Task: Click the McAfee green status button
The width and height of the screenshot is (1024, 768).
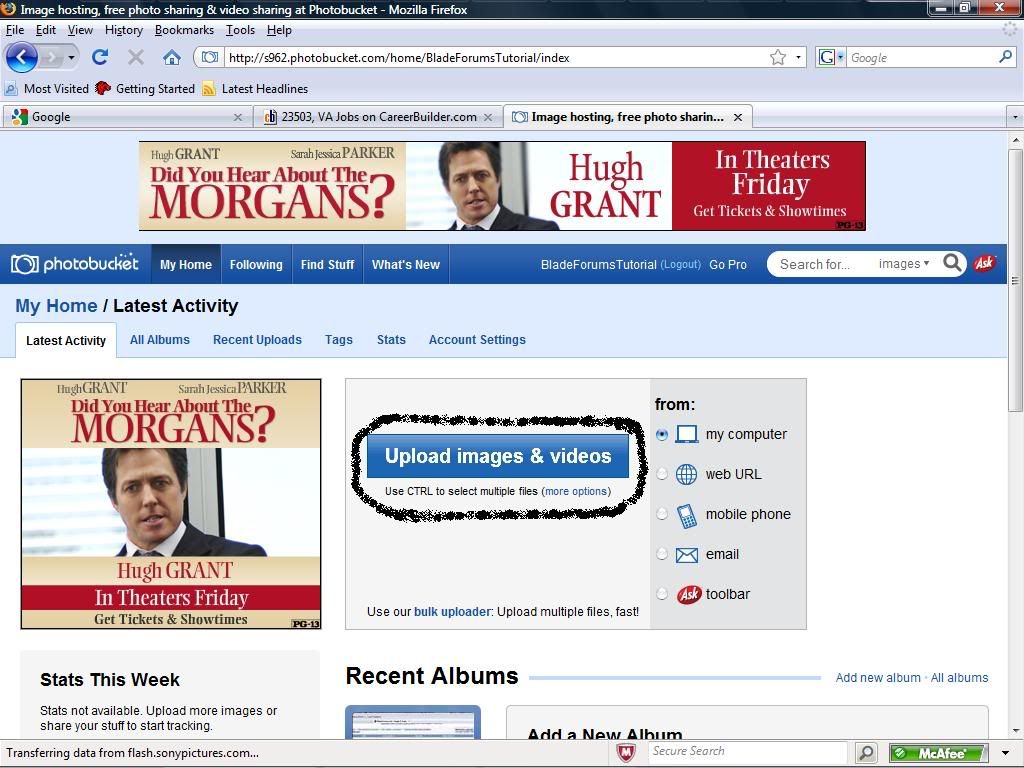Action: tap(938, 753)
